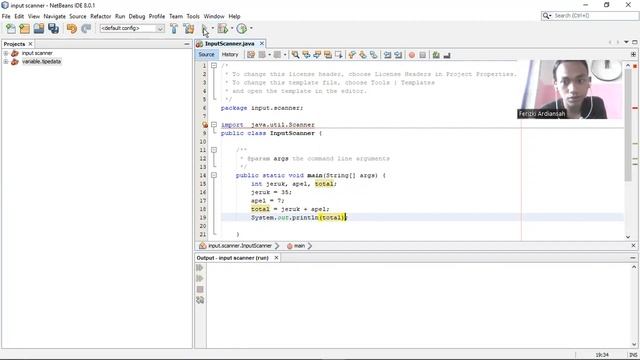Click the Start Macro Recording red icon
This screenshot has height=360, width=640.
[x=411, y=55]
